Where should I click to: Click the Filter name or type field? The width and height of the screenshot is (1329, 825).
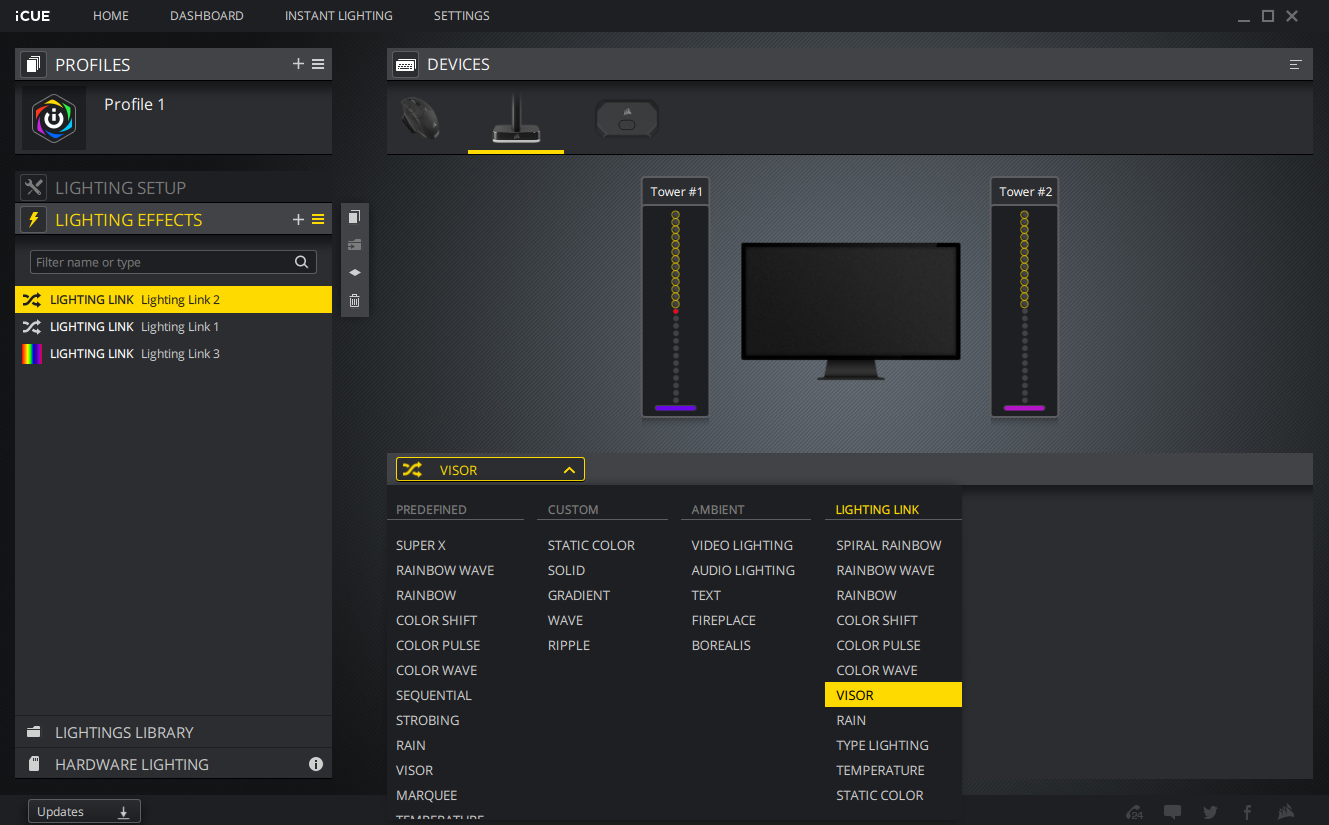click(x=173, y=262)
